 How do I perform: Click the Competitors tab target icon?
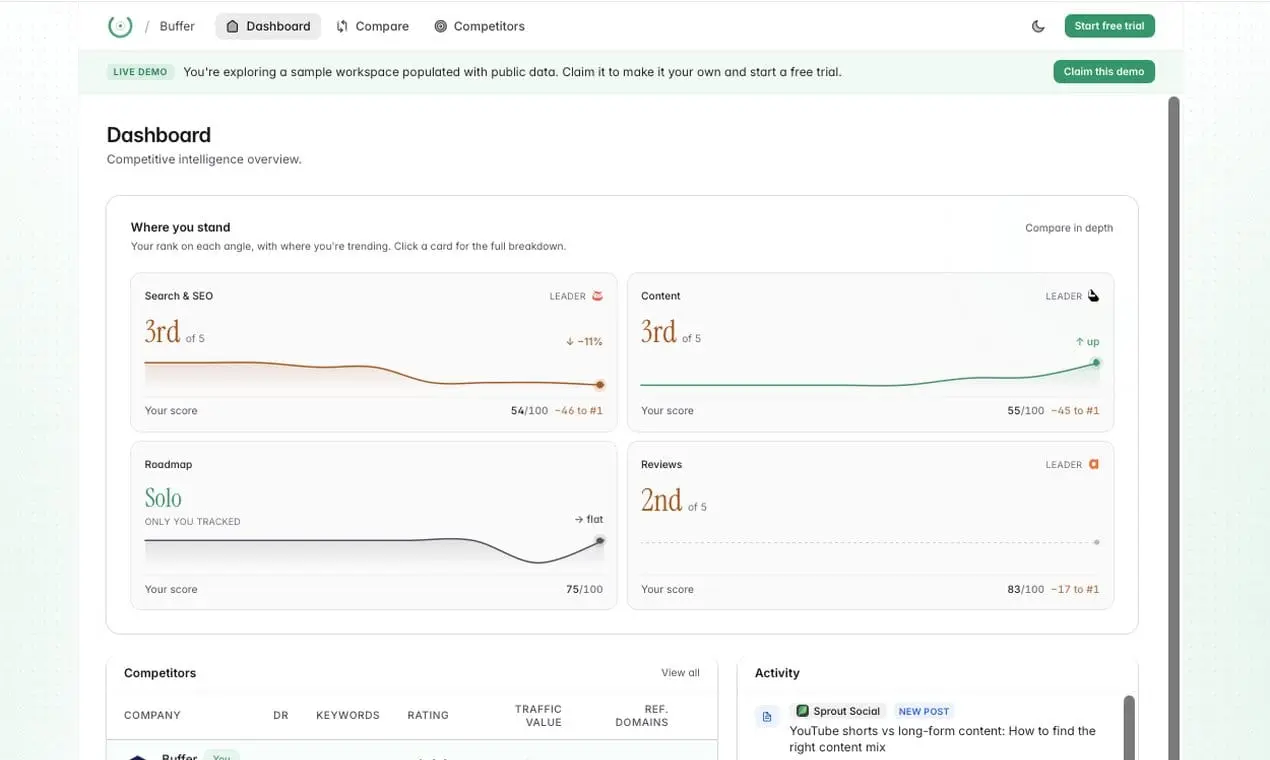[x=440, y=26]
